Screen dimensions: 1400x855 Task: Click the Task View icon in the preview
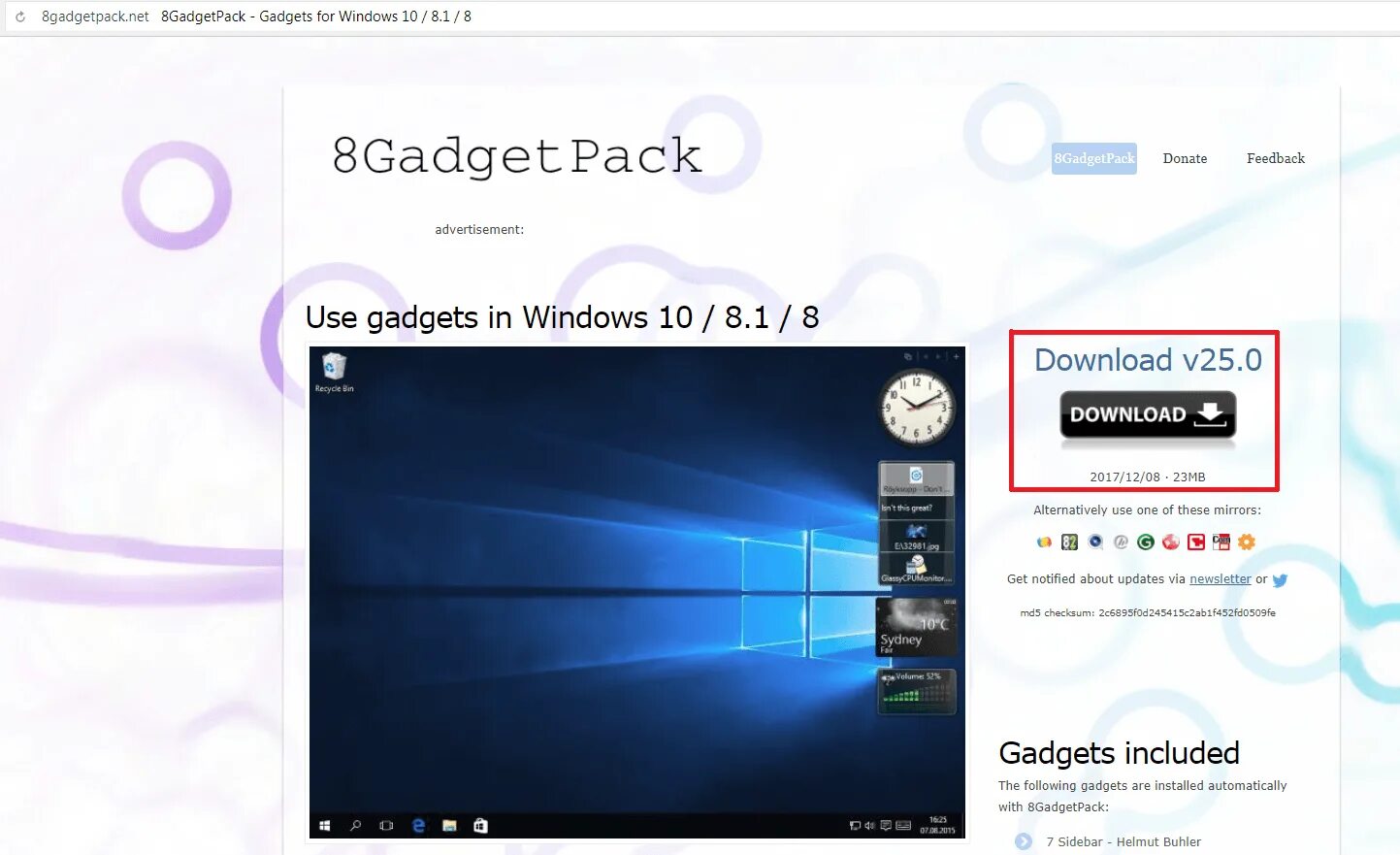386,826
